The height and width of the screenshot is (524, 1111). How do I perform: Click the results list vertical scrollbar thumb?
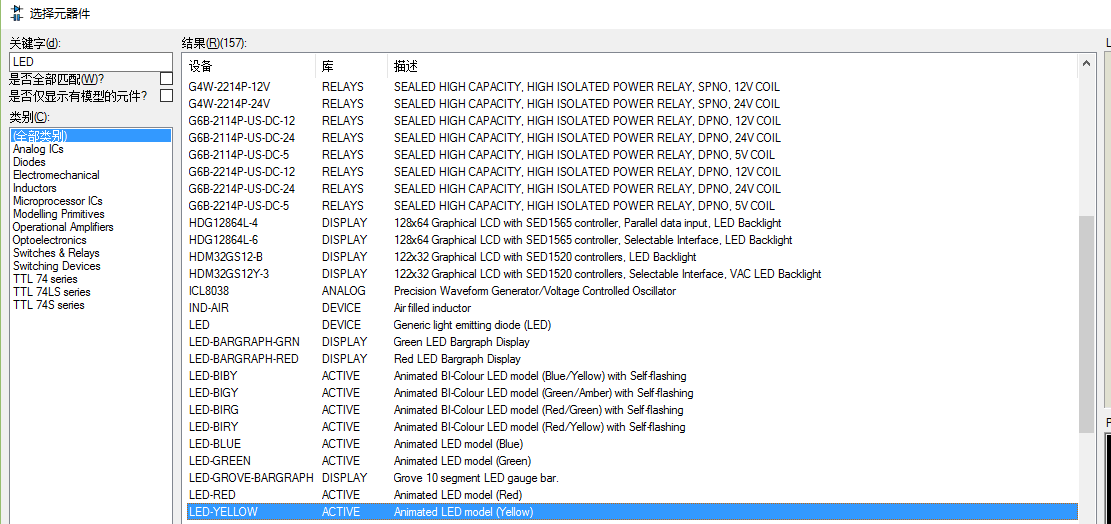pos(1086,324)
